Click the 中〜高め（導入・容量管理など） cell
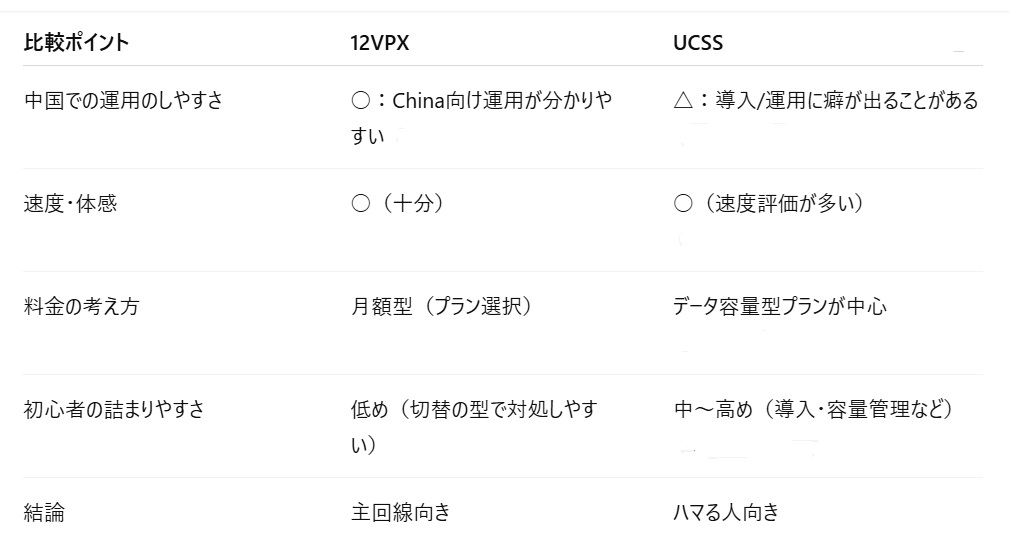This screenshot has width=1009, height=544. [x=813, y=409]
